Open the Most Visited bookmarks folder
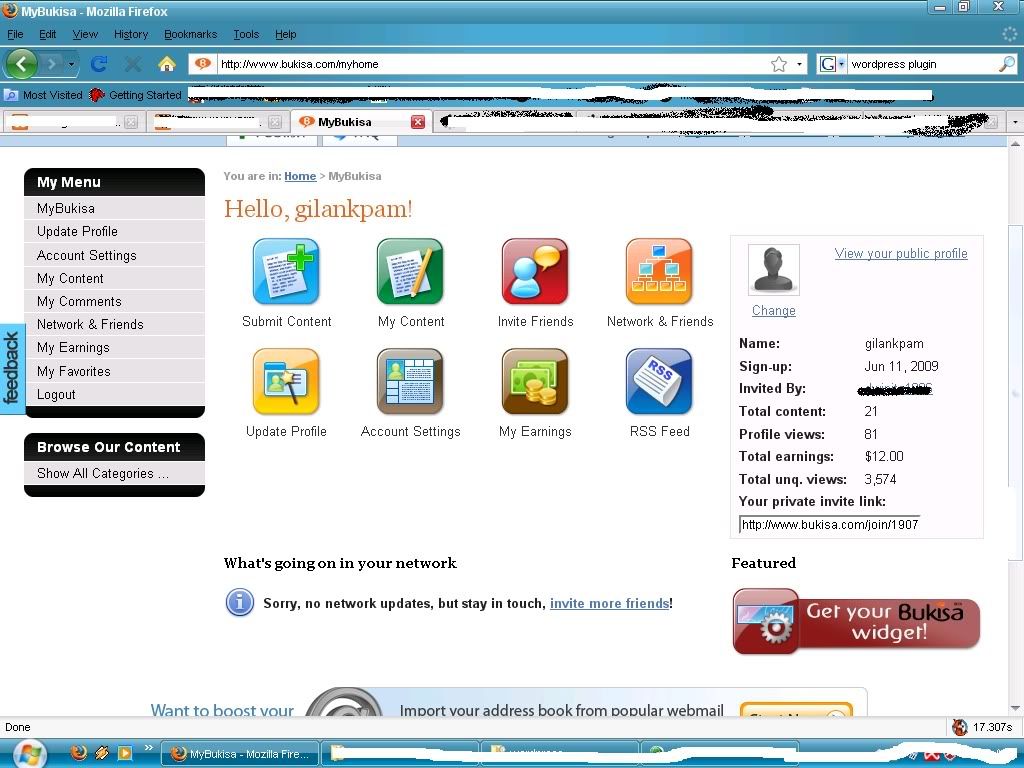Image resolution: width=1024 pixels, height=768 pixels. tap(43, 95)
